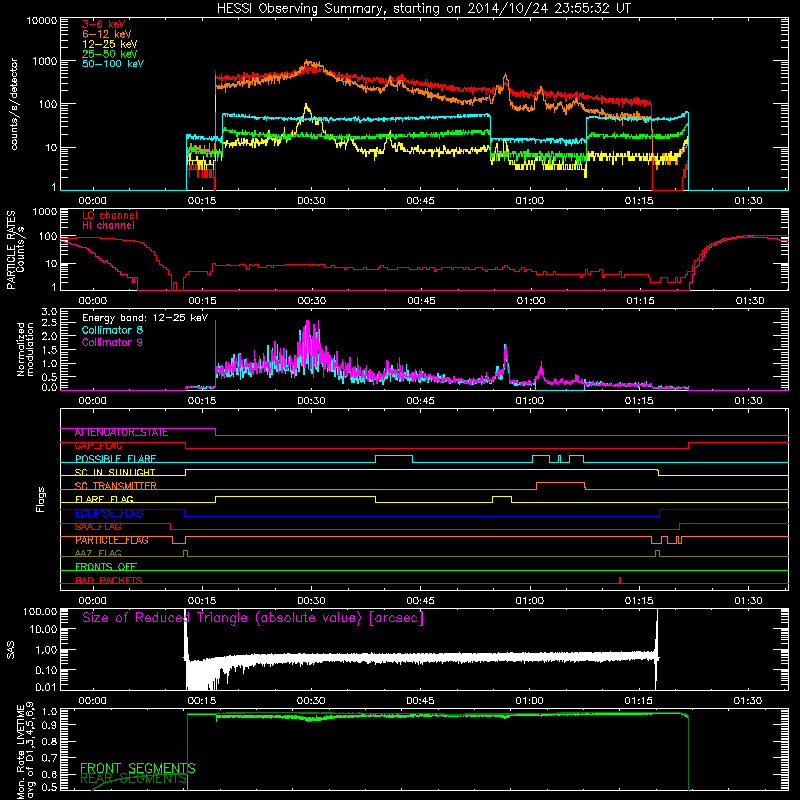
Task: Click the '01:30' time label under the SAS plot
Action: point(748,701)
